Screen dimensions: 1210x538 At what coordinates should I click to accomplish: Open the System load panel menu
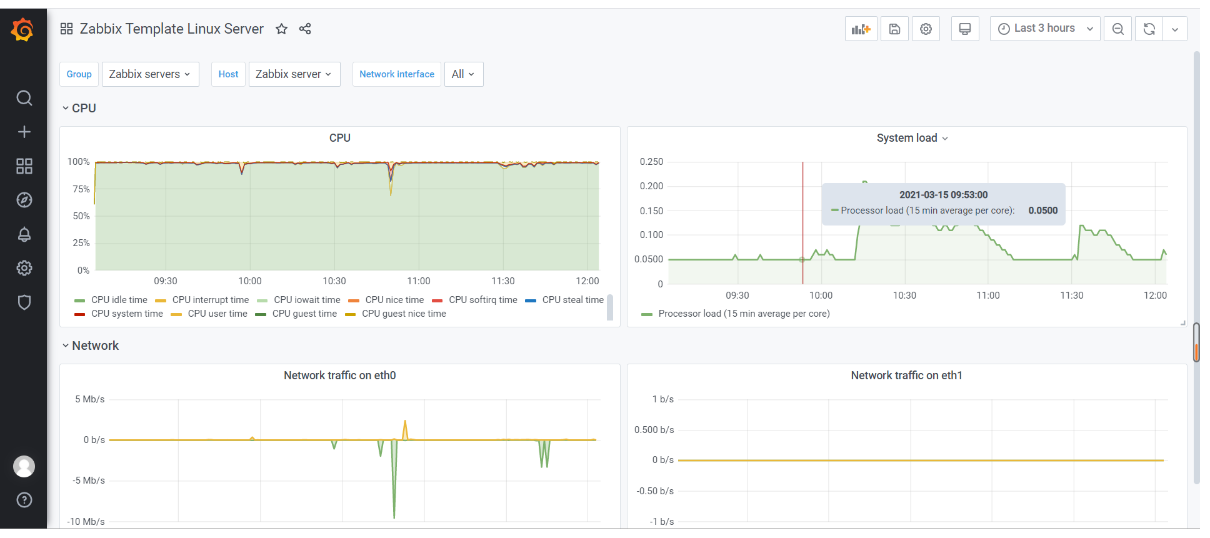[x=911, y=138]
